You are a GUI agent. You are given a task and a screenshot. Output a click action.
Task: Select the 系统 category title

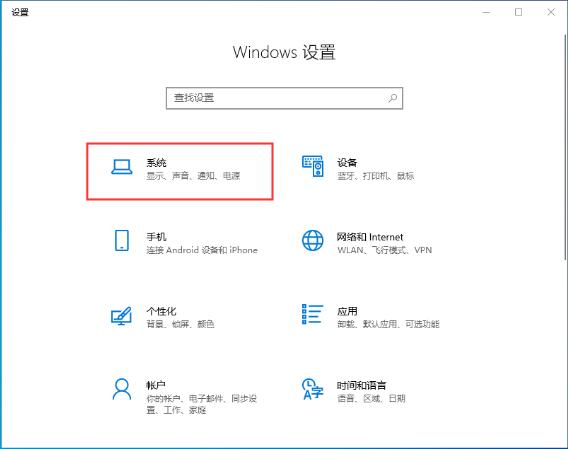click(156, 162)
